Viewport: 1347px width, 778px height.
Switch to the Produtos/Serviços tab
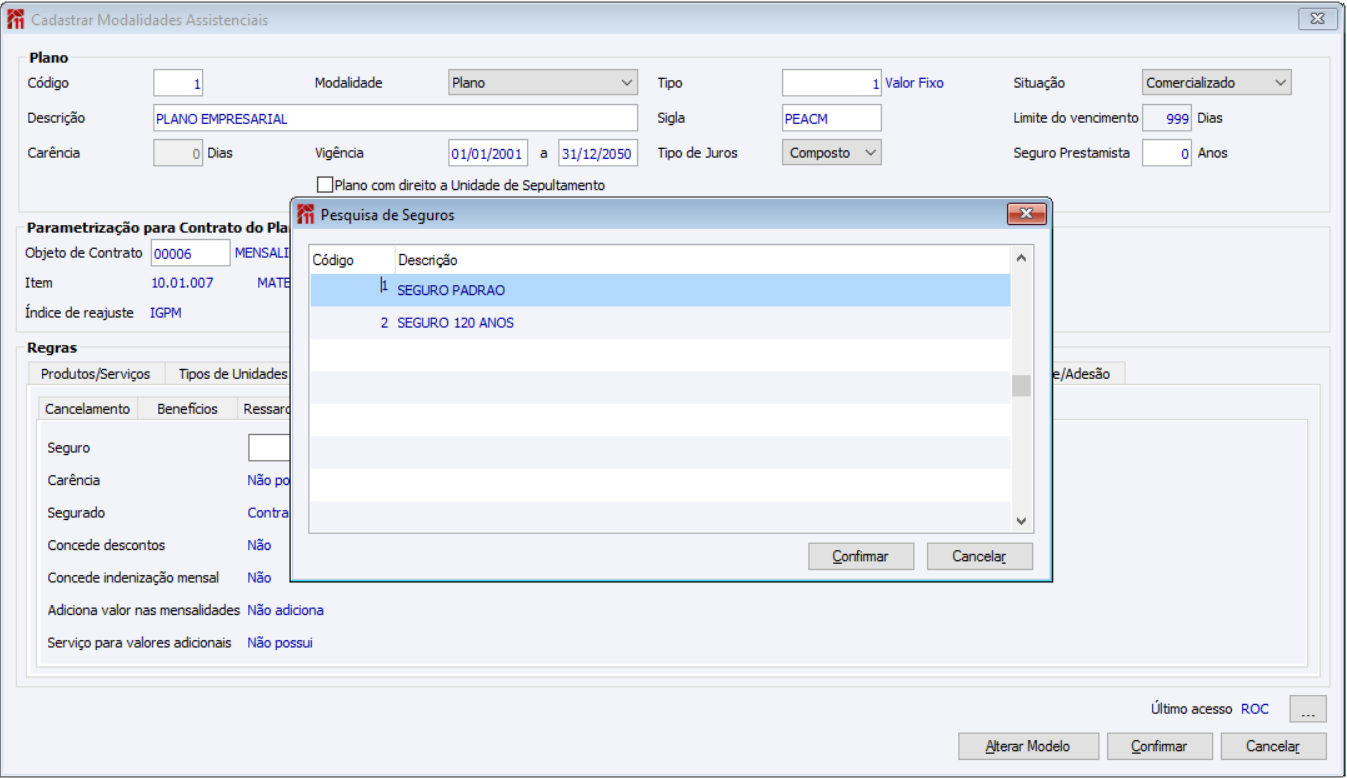point(96,373)
